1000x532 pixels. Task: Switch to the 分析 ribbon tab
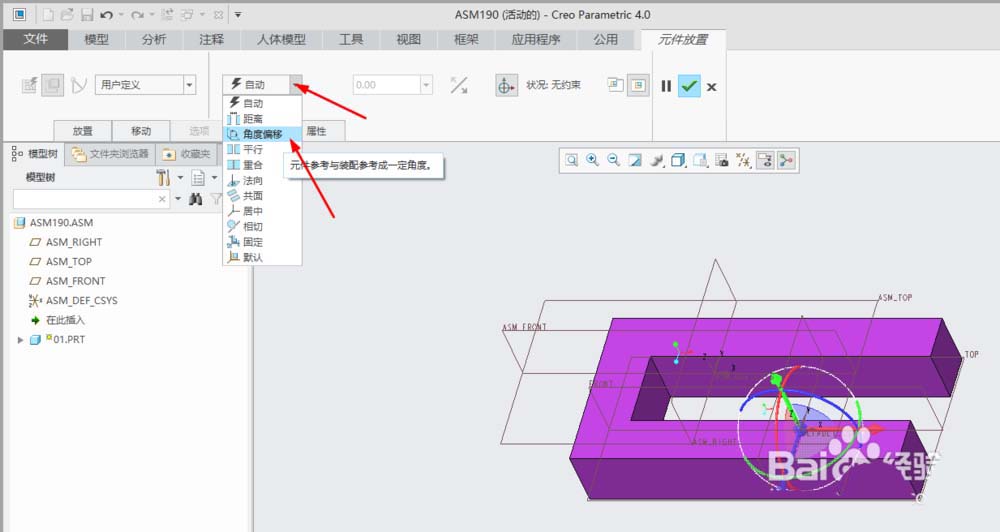154,40
